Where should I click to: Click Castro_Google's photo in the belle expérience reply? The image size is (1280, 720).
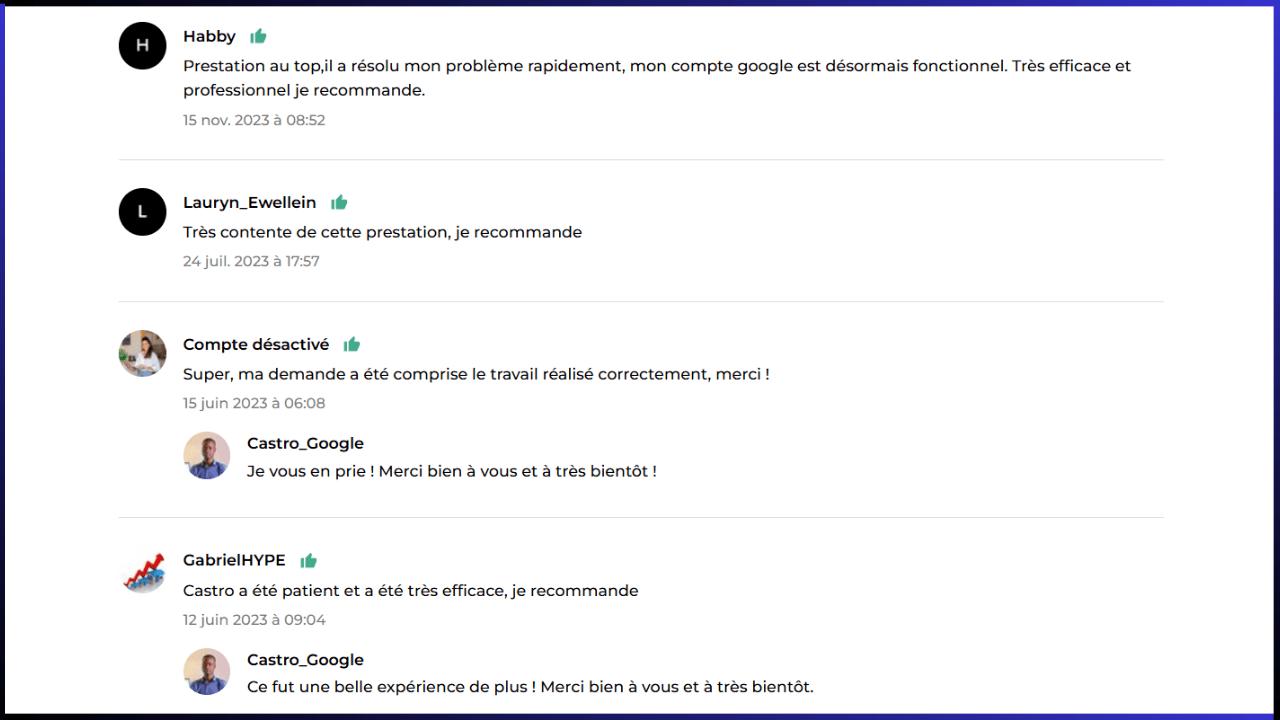point(207,671)
